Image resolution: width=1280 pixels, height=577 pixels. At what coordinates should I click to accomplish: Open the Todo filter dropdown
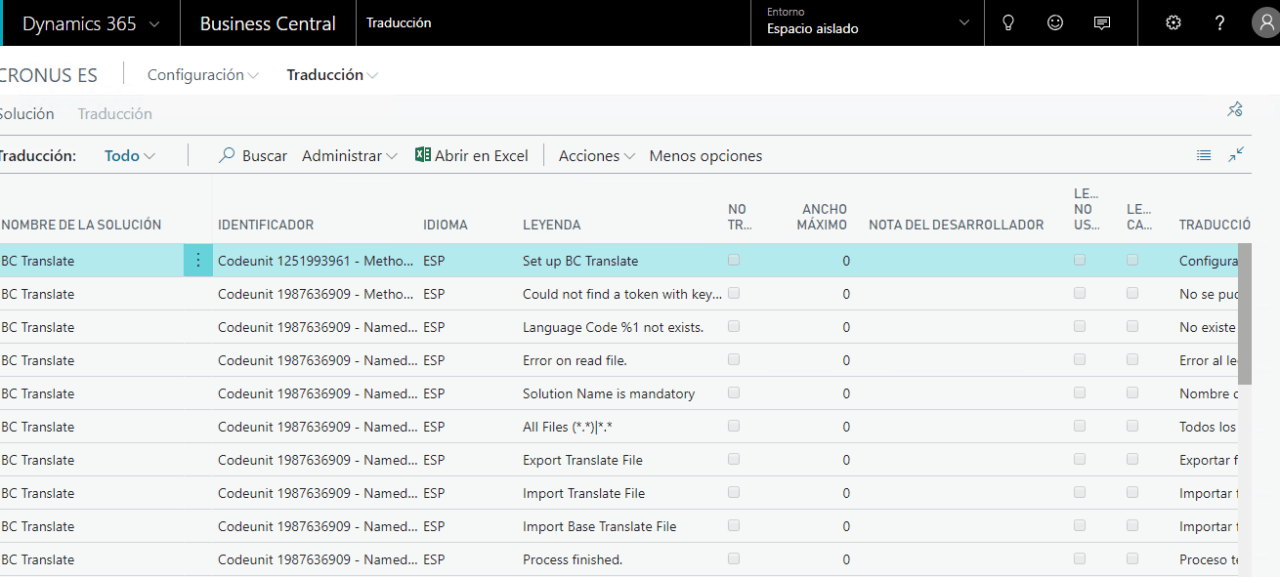pos(130,156)
